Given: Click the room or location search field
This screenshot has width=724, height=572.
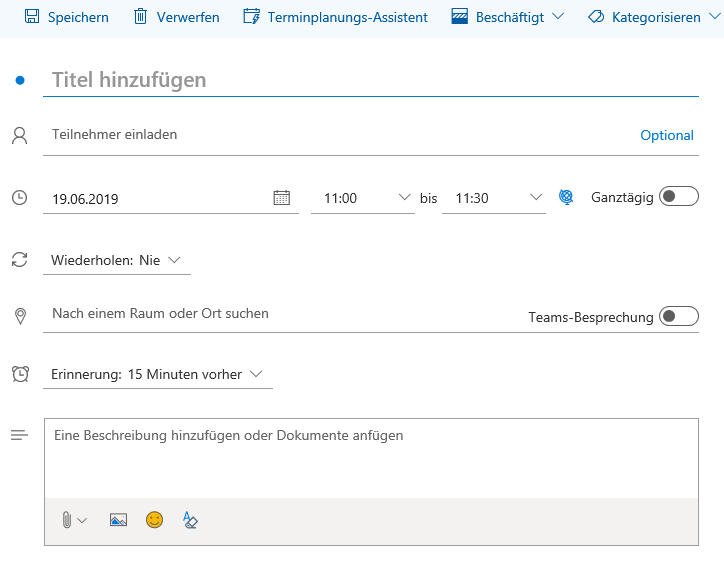Looking at the screenshot, I should click(280, 314).
